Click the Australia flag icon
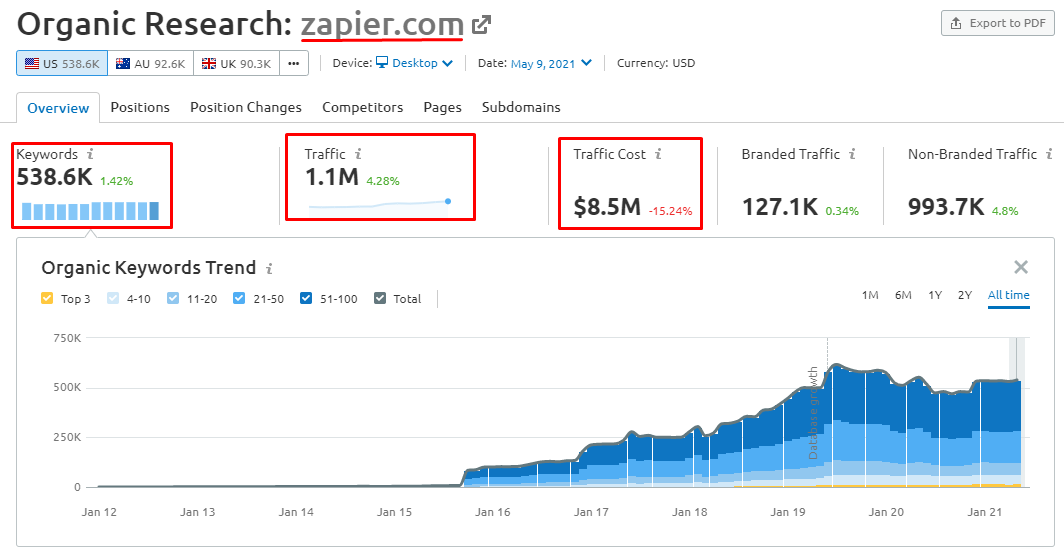 (x=123, y=64)
